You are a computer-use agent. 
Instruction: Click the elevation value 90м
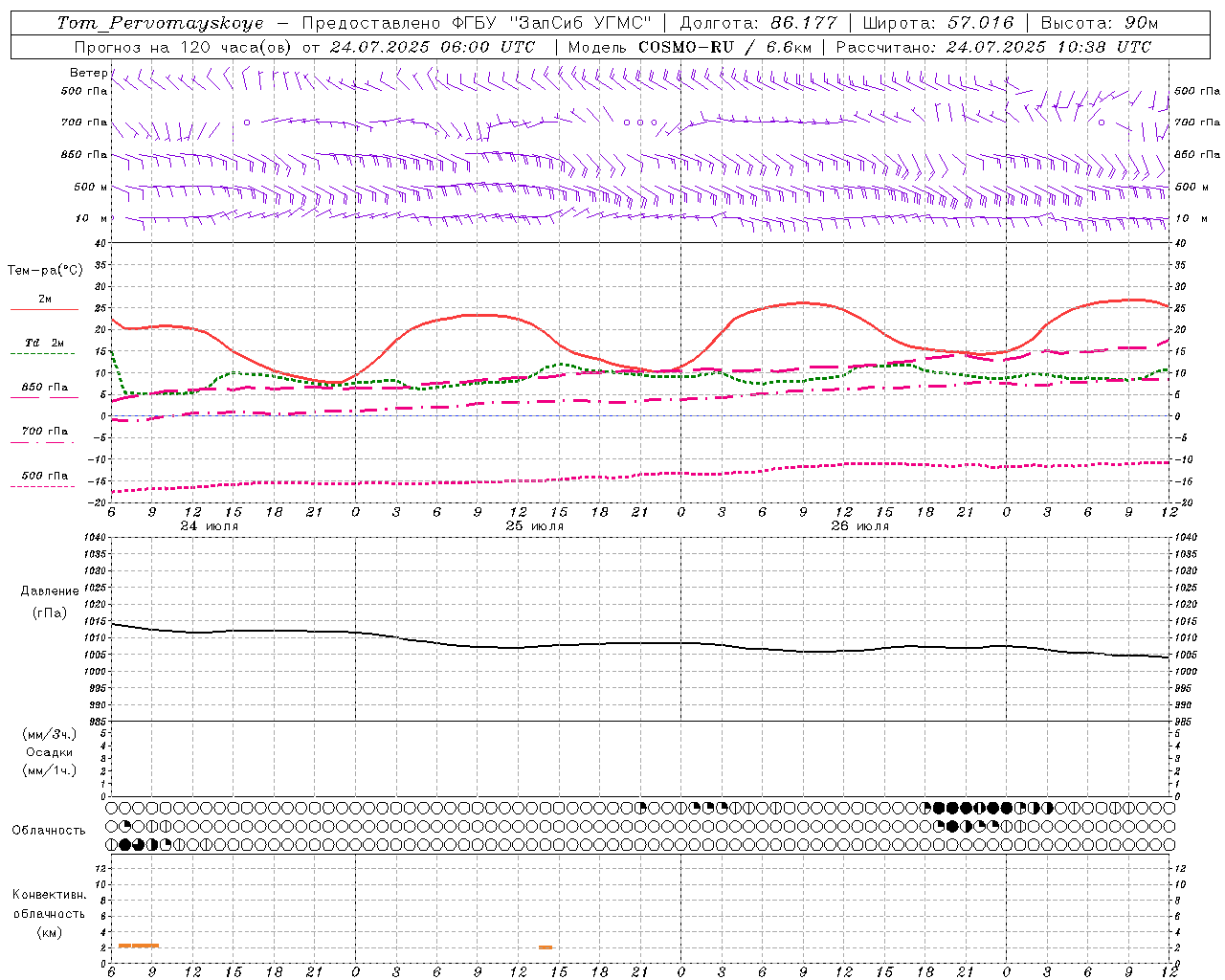(x=1141, y=23)
